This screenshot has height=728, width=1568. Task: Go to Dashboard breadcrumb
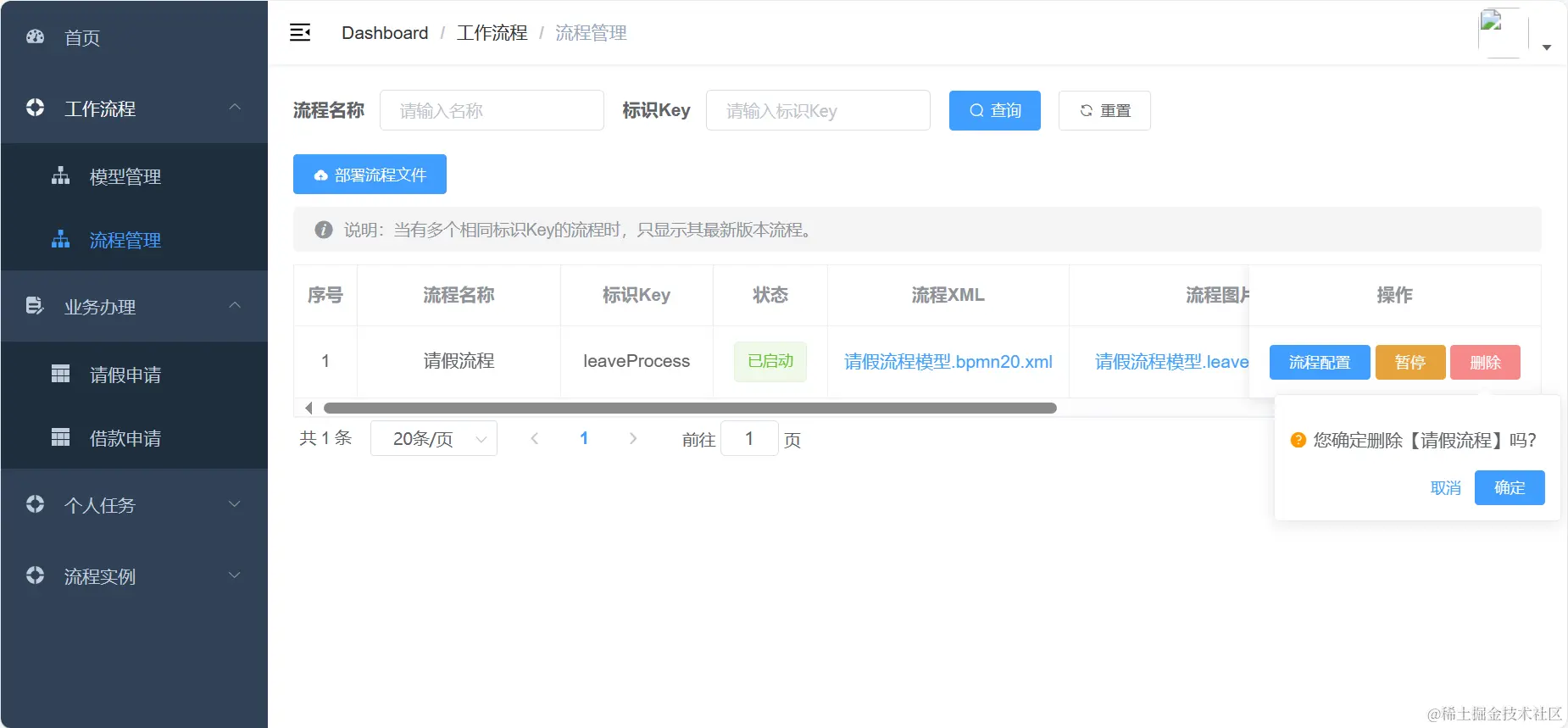(385, 33)
